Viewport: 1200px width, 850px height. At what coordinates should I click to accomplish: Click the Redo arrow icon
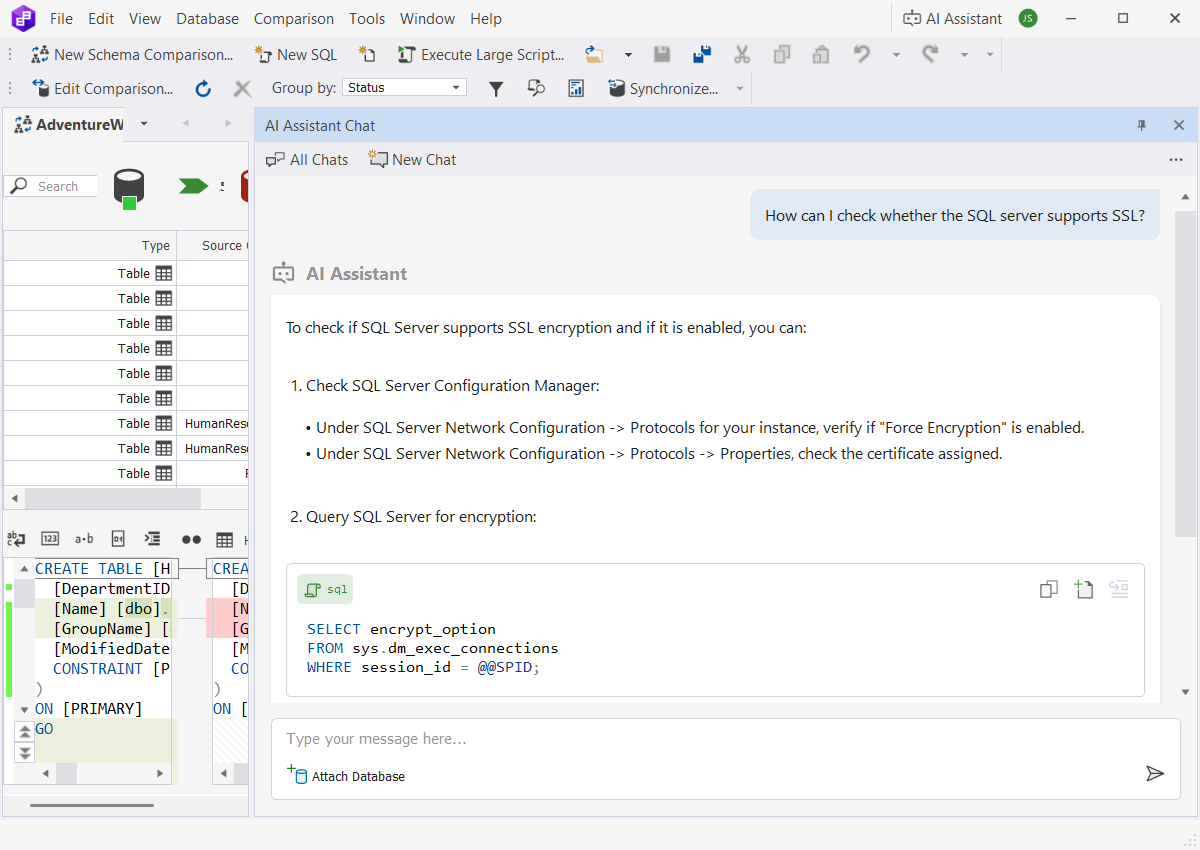click(930, 55)
